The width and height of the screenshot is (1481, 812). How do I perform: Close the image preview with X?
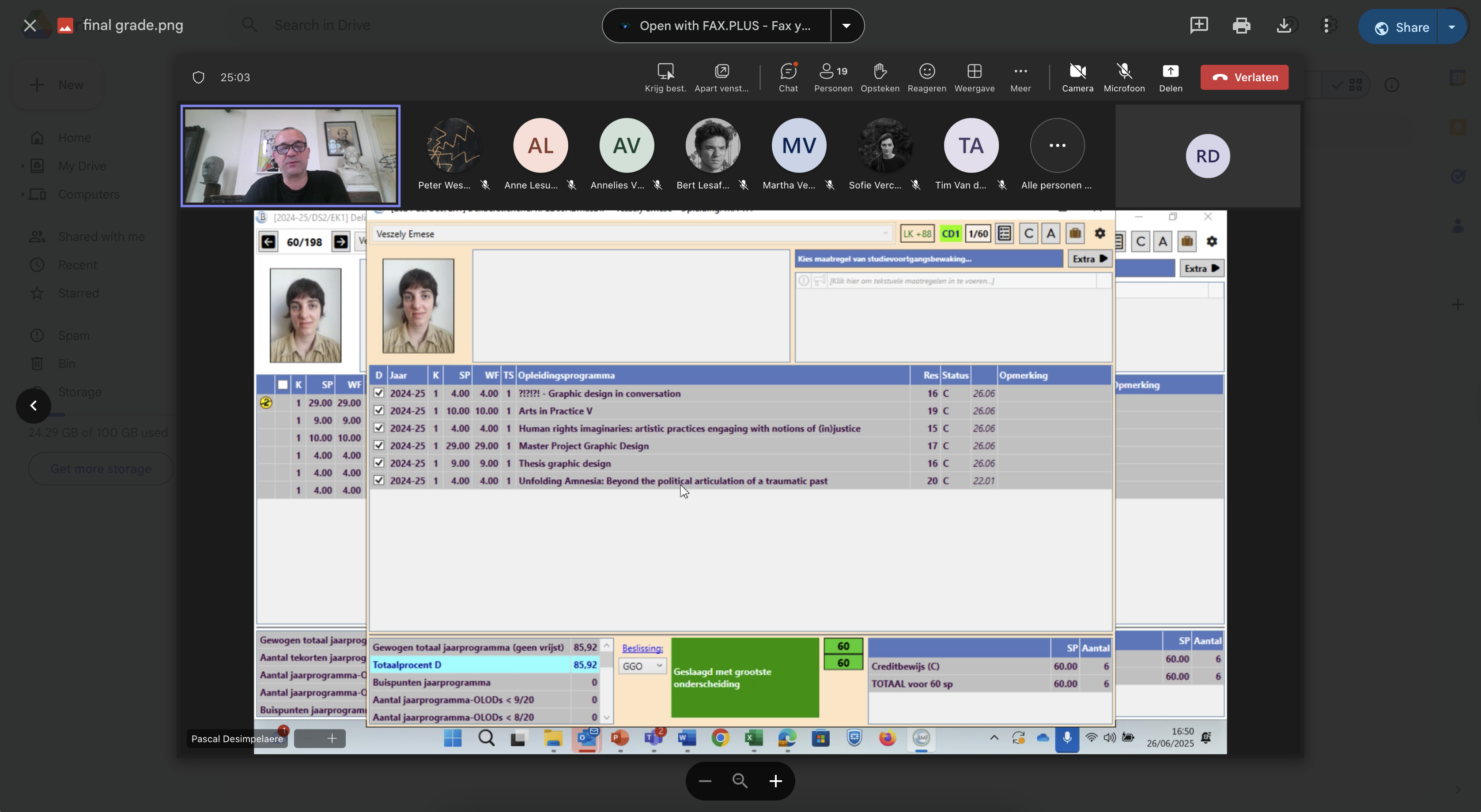click(x=30, y=25)
